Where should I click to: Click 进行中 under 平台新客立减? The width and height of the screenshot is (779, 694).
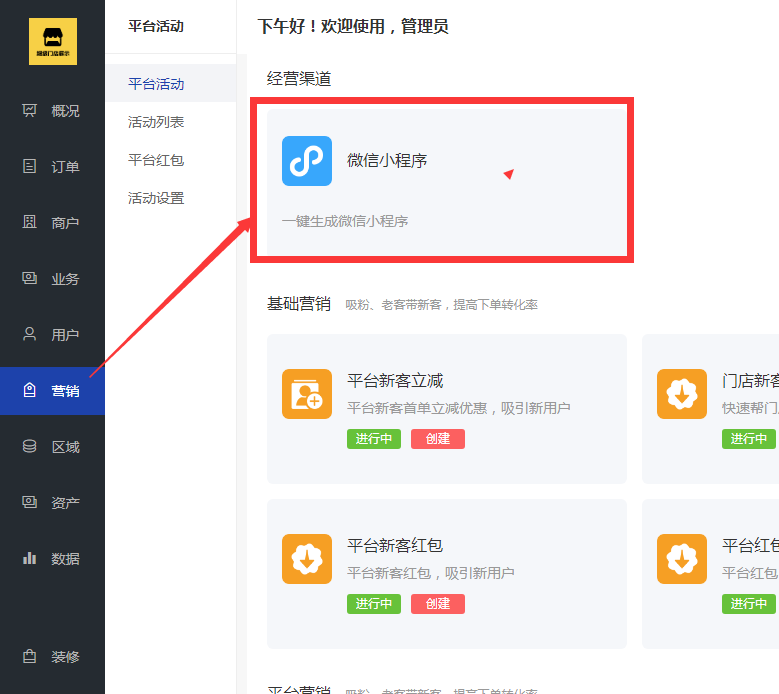pos(374,439)
